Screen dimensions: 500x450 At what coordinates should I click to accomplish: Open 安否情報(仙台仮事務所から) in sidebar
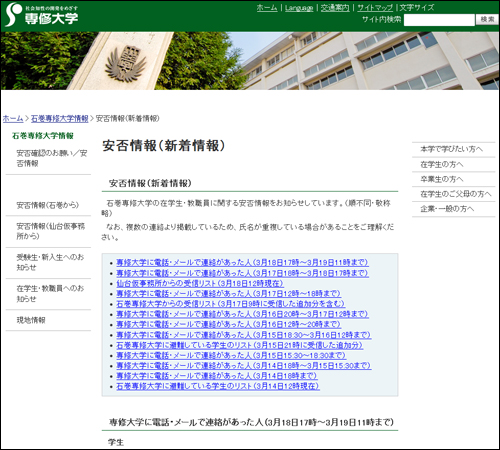pos(51,231)
